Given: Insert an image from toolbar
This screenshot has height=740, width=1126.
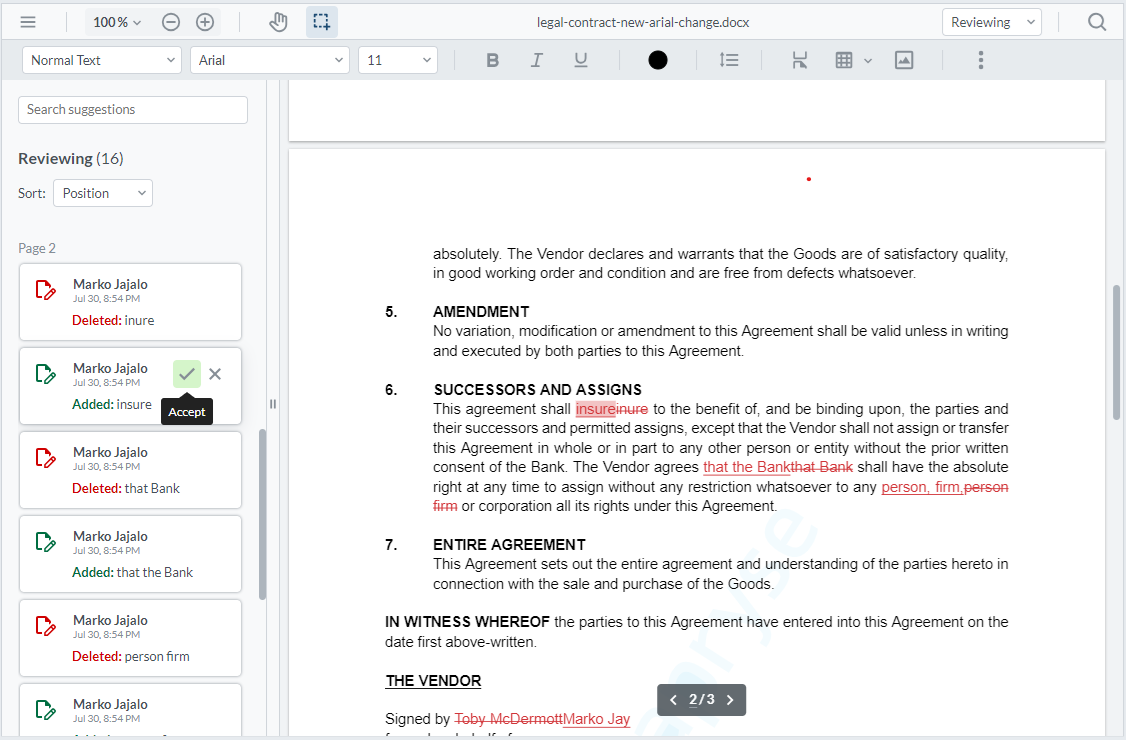Looking at the screenshot, I should (x=904, y=60).
